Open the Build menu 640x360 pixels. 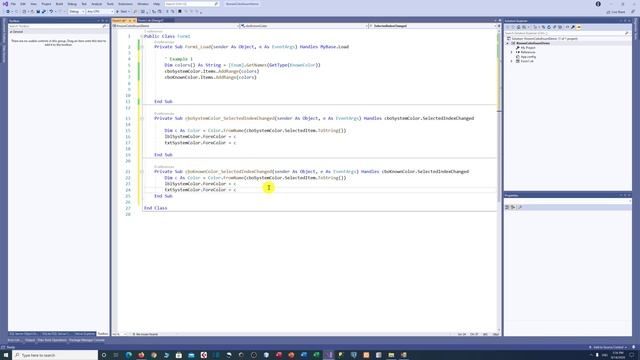coord(59,4)
